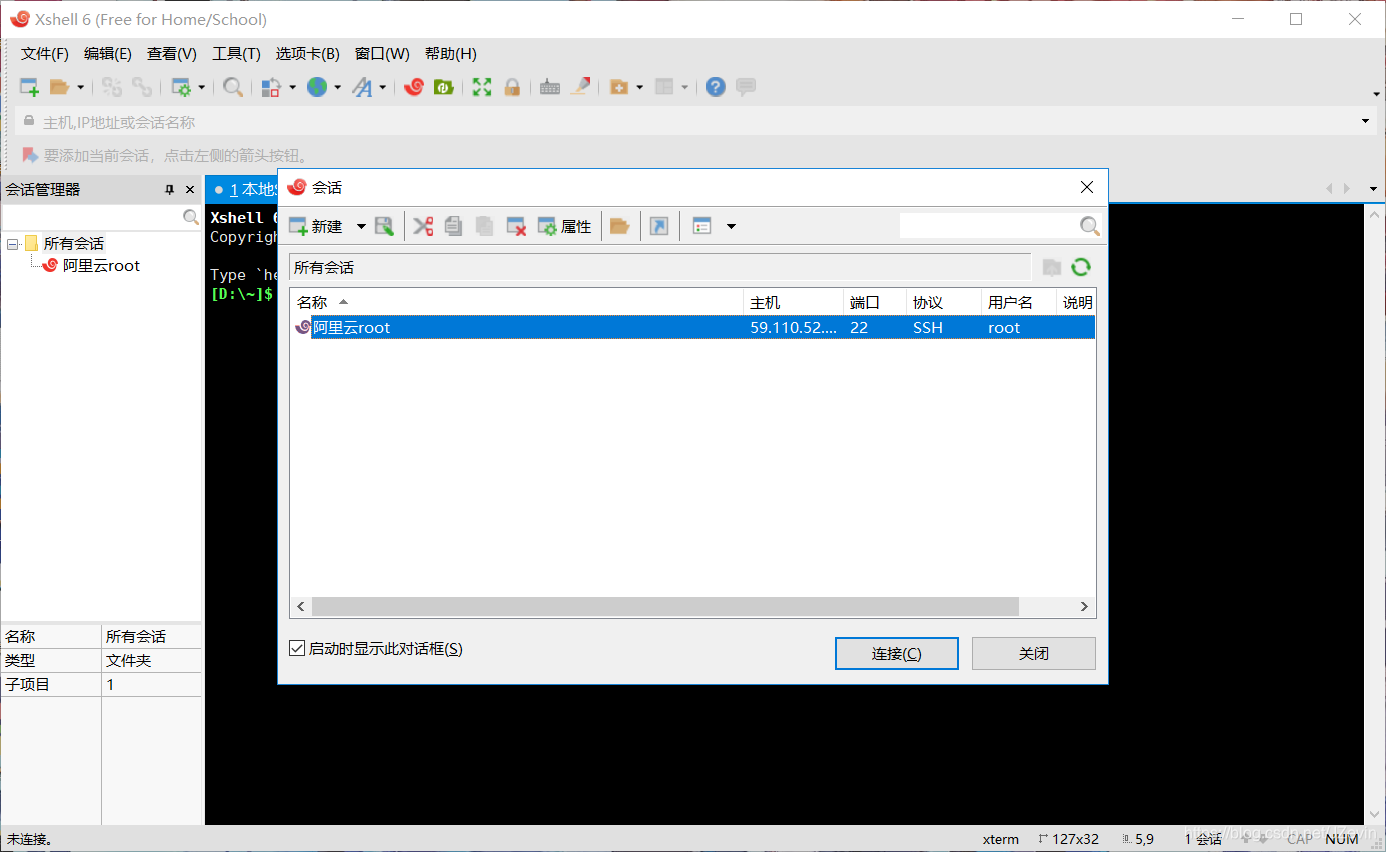Click the New session icon in main toolbar
Screen dimensions: 1386x852
pos(29,87)
